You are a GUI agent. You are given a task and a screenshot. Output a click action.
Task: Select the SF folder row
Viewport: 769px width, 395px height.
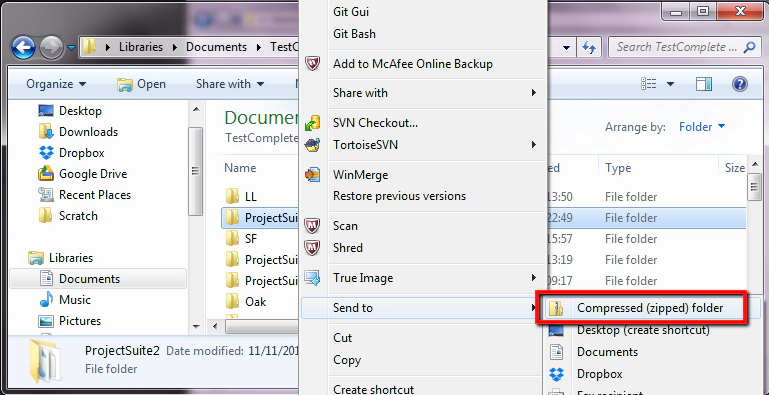coord(251,239)
